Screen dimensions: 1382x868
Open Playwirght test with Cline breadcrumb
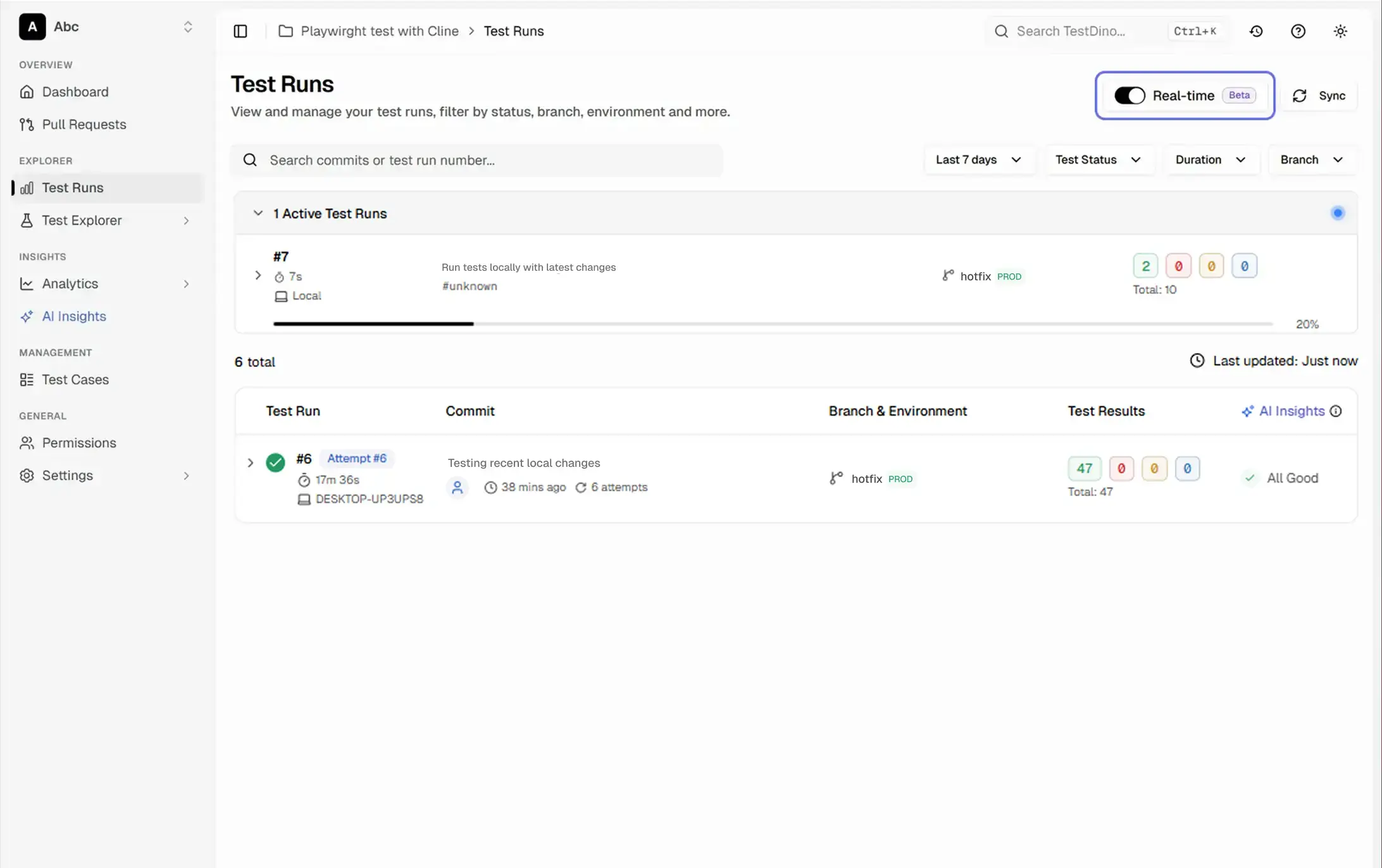[380, 31]
